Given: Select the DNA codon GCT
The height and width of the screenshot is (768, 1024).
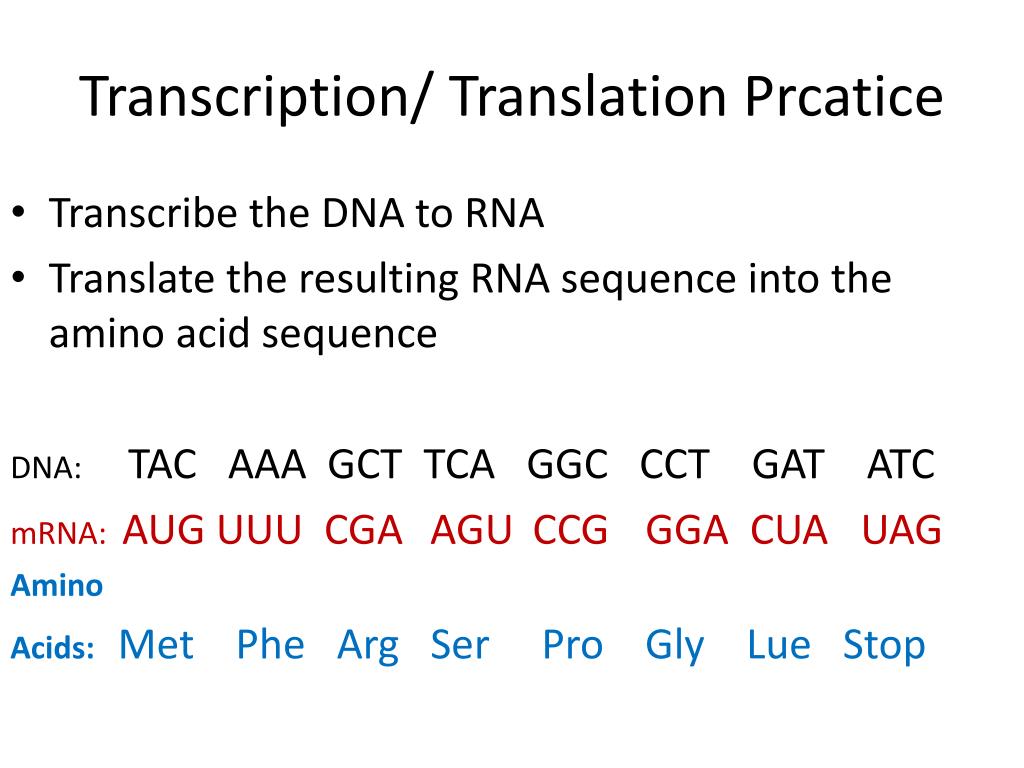Looking at the screenshot, I should tap(364, 464).
